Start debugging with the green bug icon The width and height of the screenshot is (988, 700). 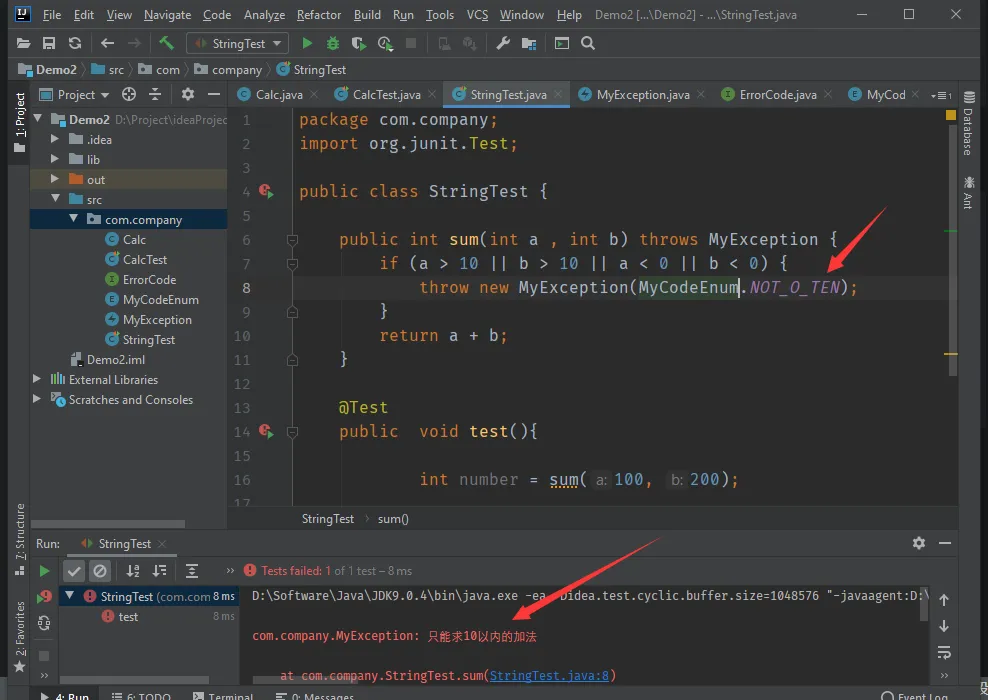[333, 43]
